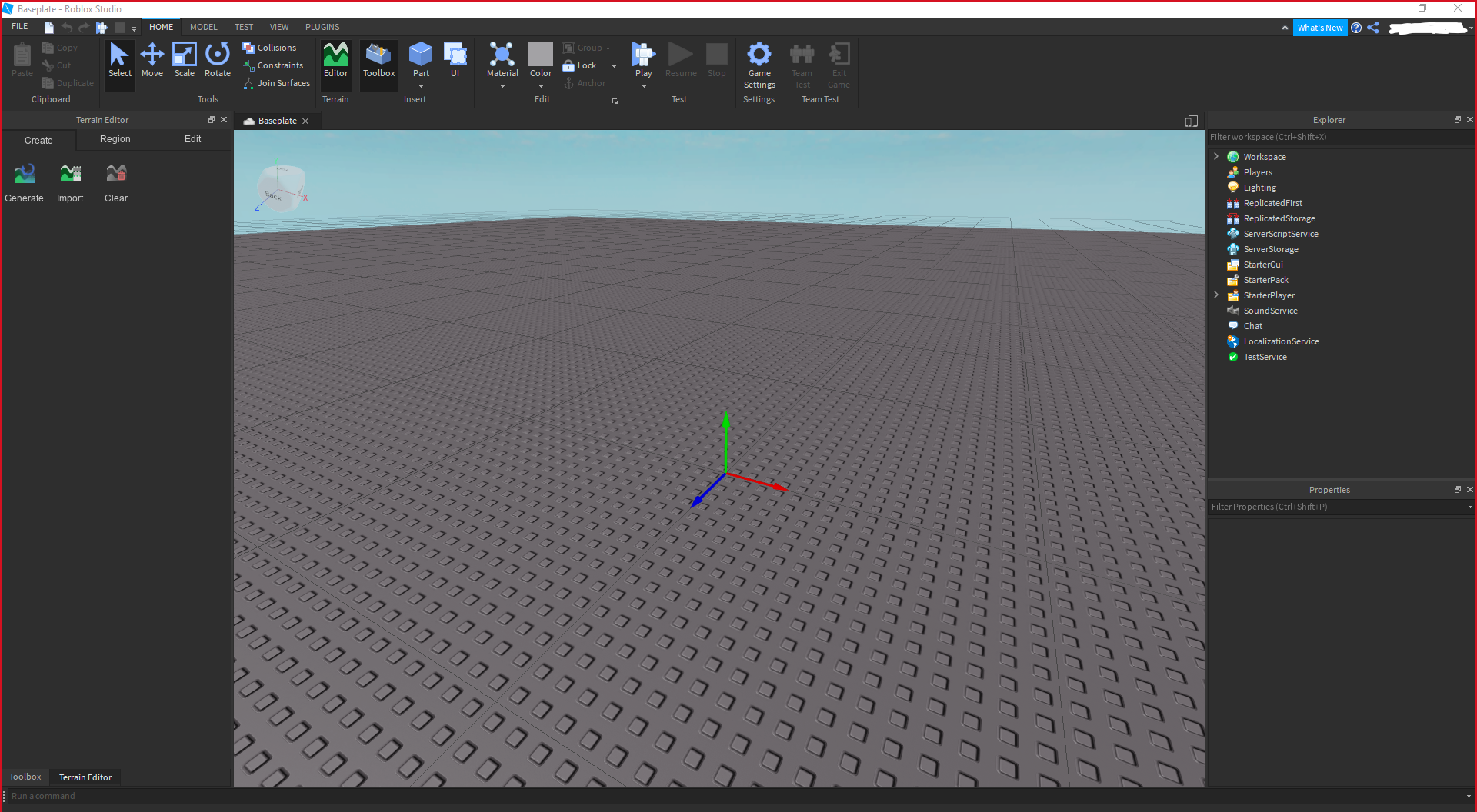This screenshot has width=1477, height=812.
Task: Open the Material dropdown arrow
Action: [x=502, y=86]
